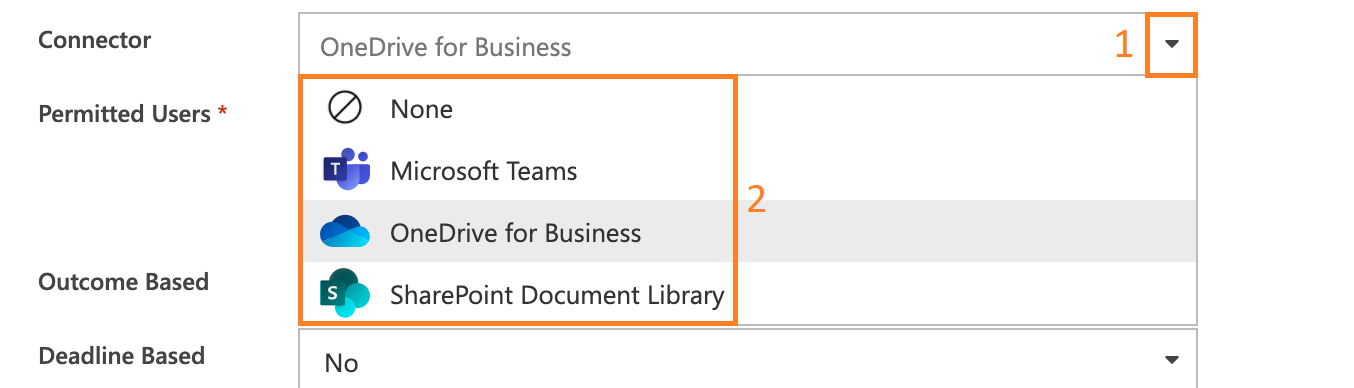The height and width of the screenshot is (388, 1354).
Task: Select OneDrive for Business list entry
Action: click(516, 233)
